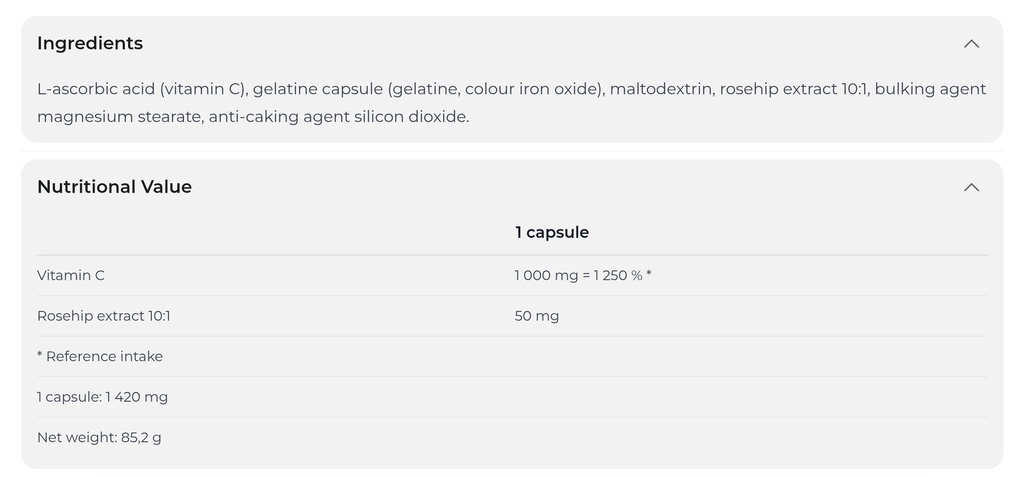Click the '* Reference intake' footnote
The height and width of the screenshot is (477, 1024).
point(100,356)
